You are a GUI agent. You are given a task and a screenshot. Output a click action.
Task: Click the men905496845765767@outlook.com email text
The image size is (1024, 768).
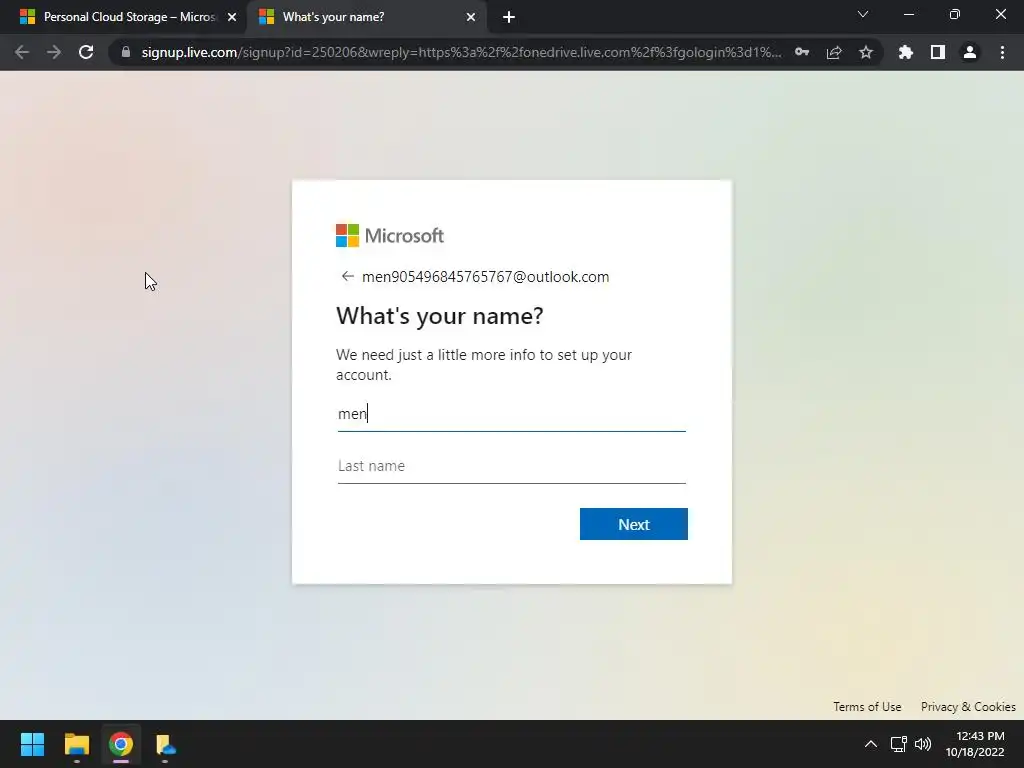click(485, 277)
